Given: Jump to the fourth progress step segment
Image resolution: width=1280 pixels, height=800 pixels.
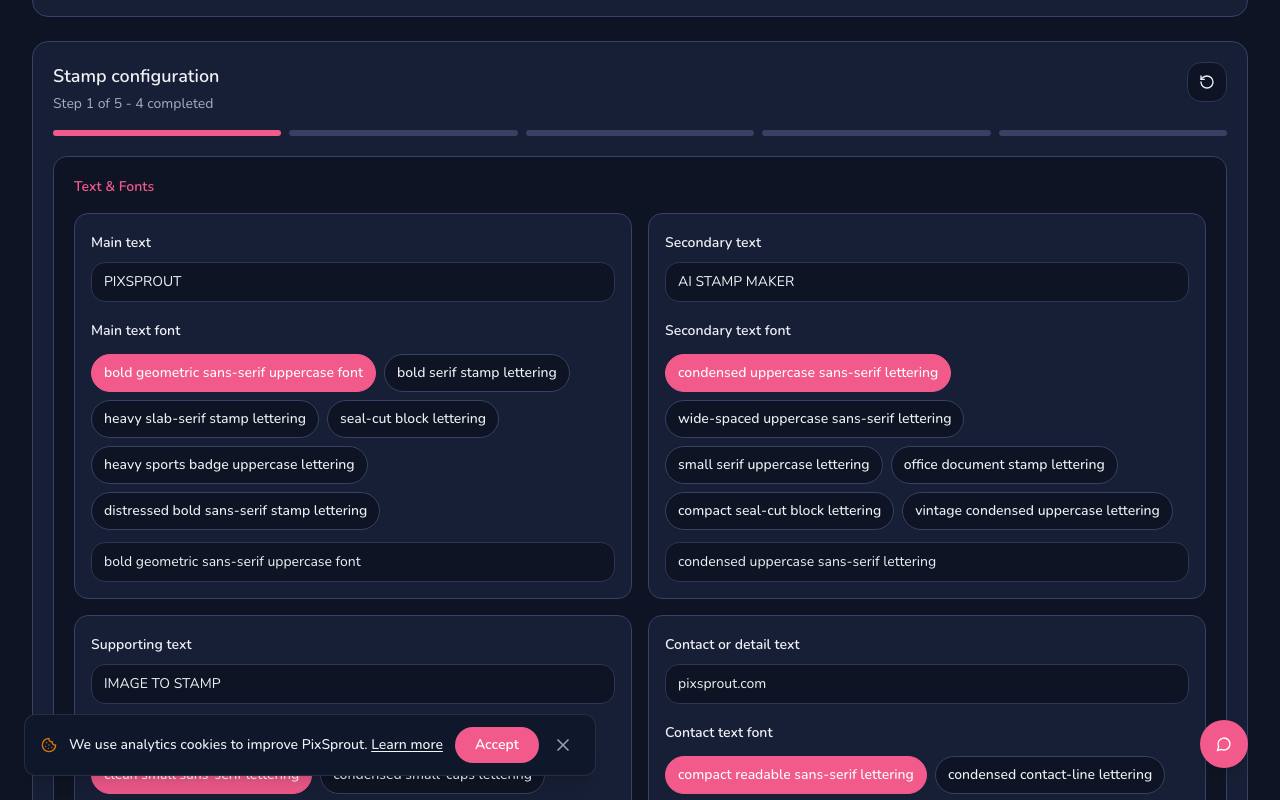Looking at the screenshot, I should [876, 133].
